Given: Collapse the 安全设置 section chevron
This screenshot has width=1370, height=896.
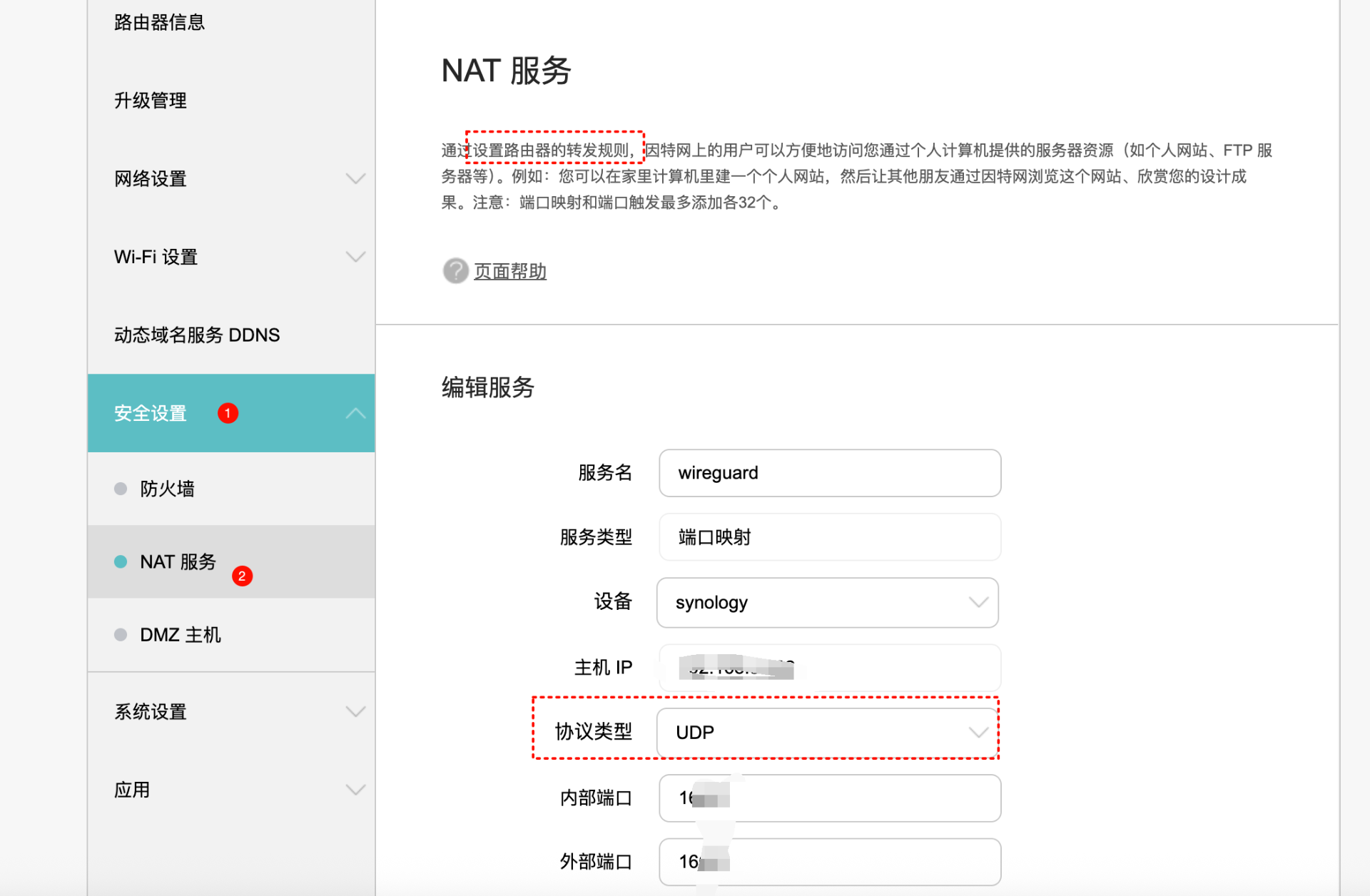Looking at the screenshot, I should click(355, 413).
